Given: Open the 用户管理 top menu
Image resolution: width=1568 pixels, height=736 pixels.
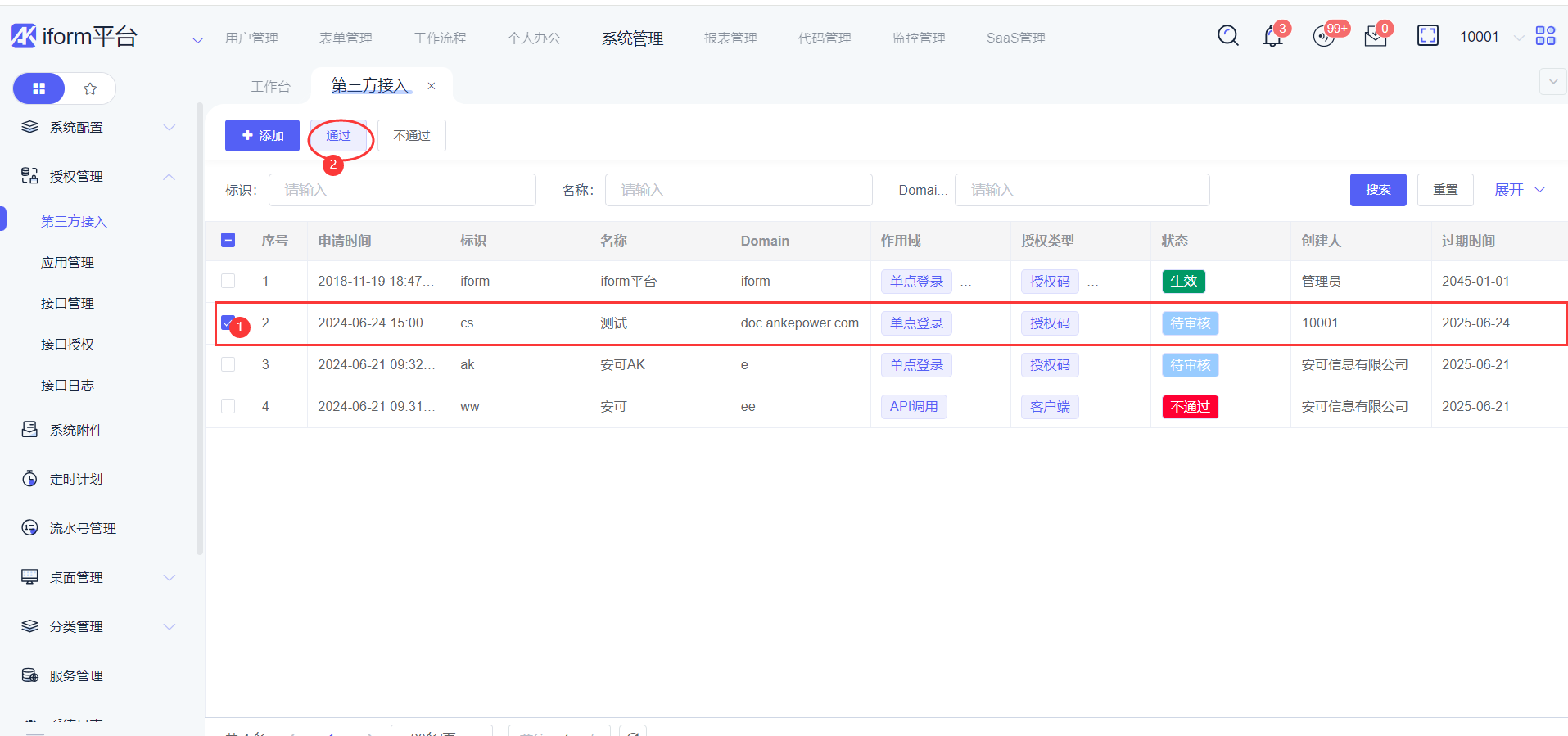Looking at the screenshot, I should tap(251, 38).
